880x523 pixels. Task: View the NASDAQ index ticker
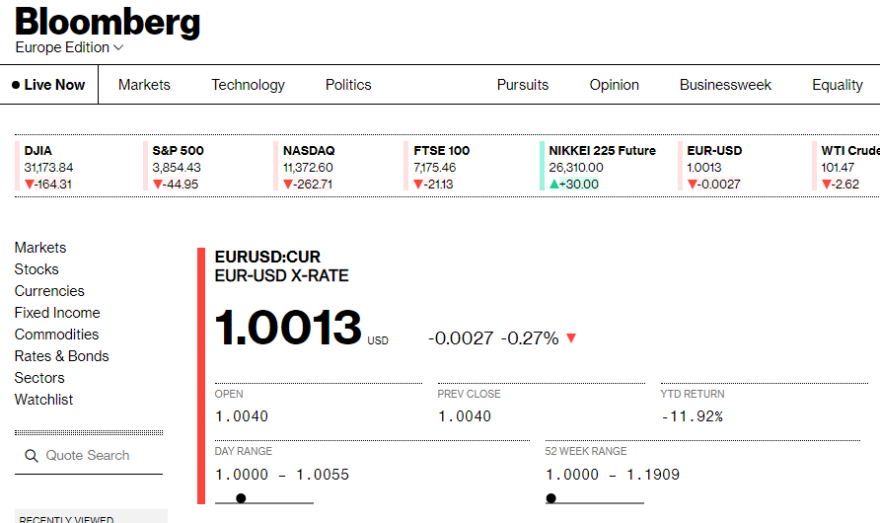[308, 167]
